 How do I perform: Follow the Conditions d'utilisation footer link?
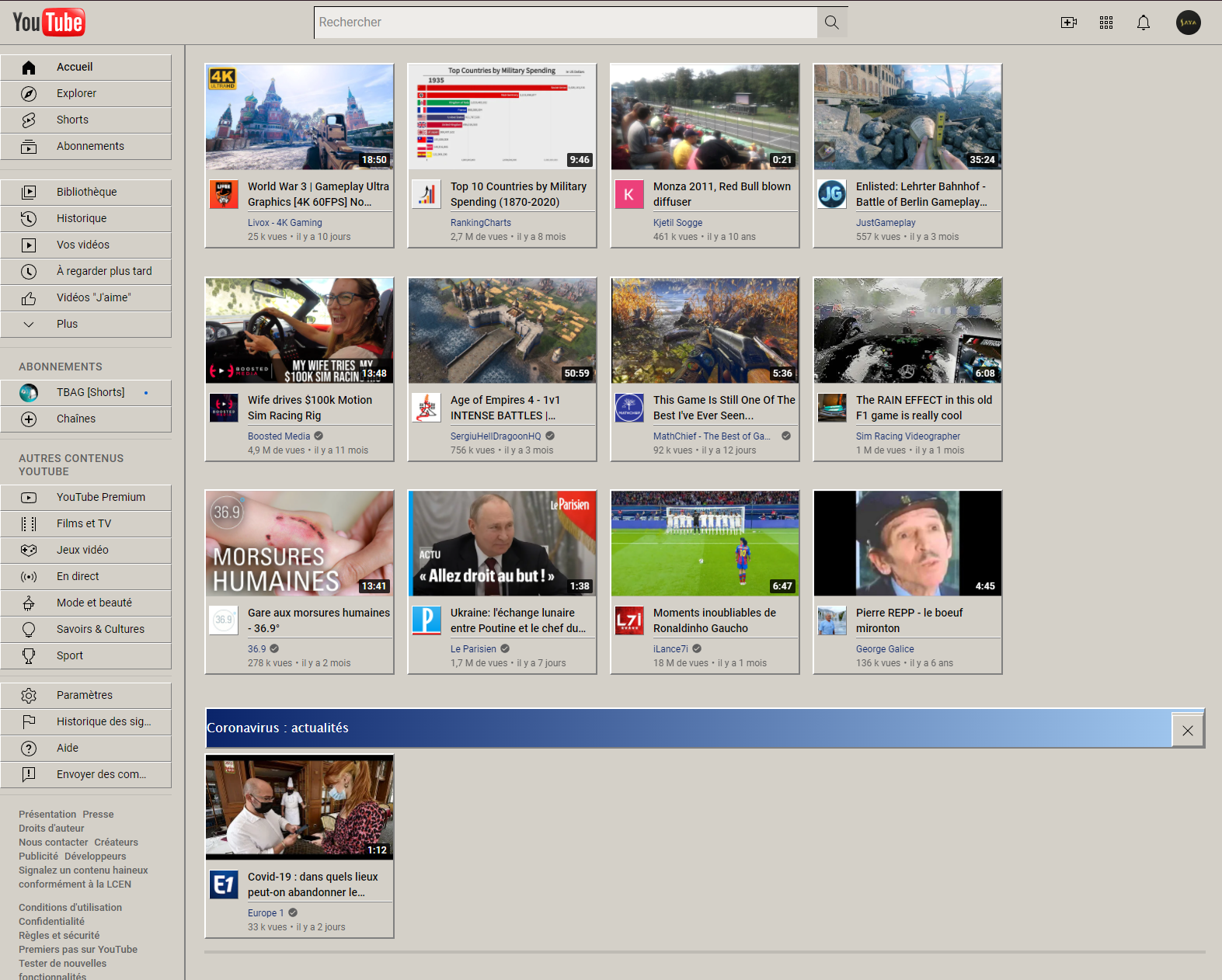click(x=71, y=908)
